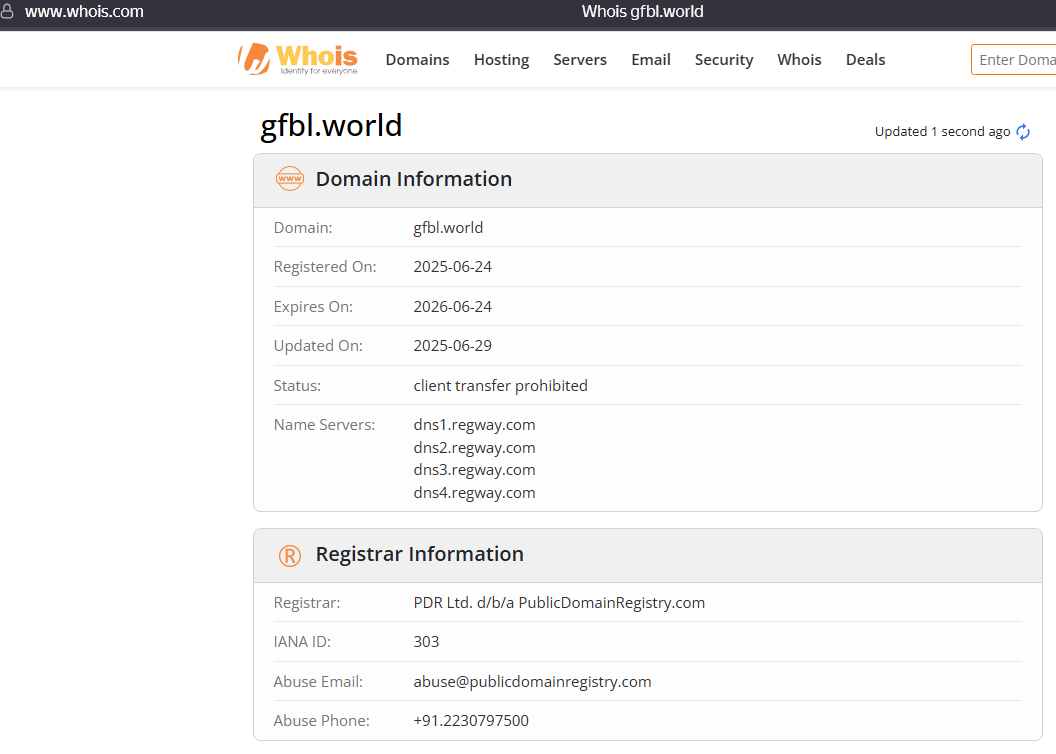This screenshot has width=1056, height=754.
Task: Click abuse phone +91.2230797500
Action: 471,721
